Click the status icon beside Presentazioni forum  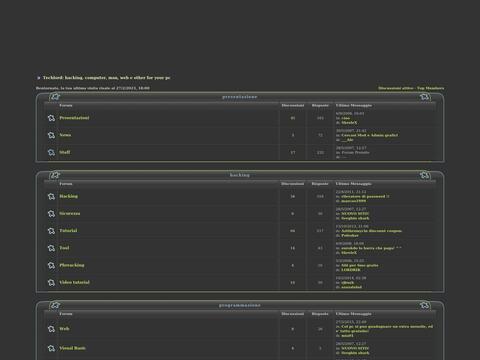point(51,118)
